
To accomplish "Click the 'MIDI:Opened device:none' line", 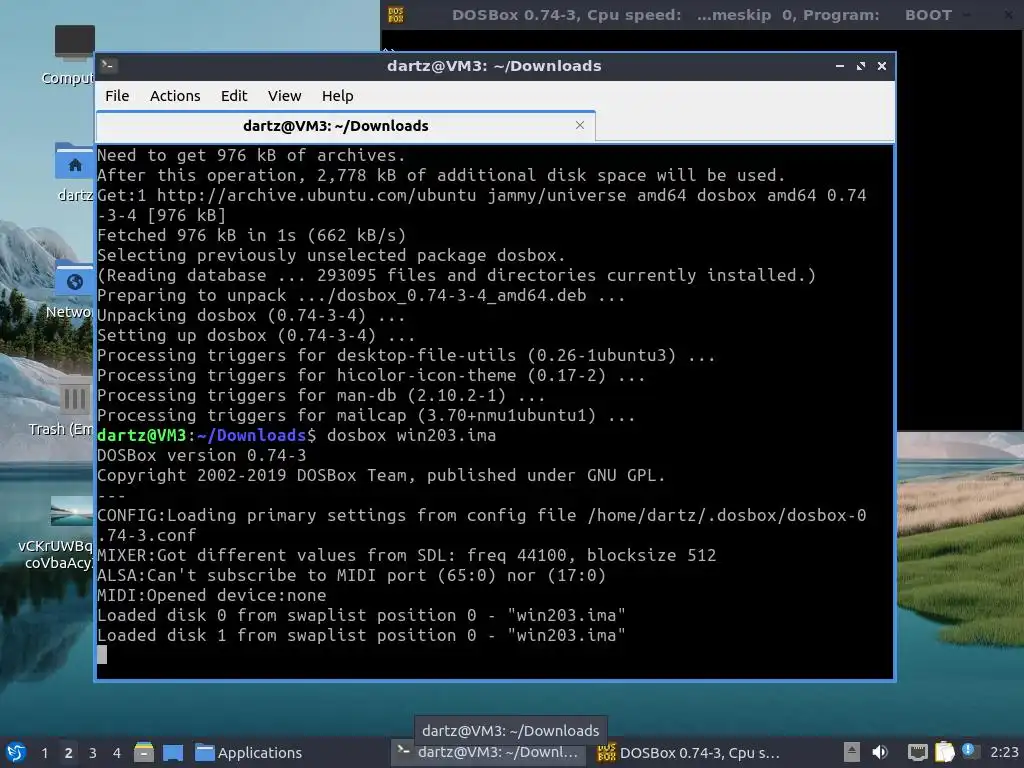I will (212, 596).
